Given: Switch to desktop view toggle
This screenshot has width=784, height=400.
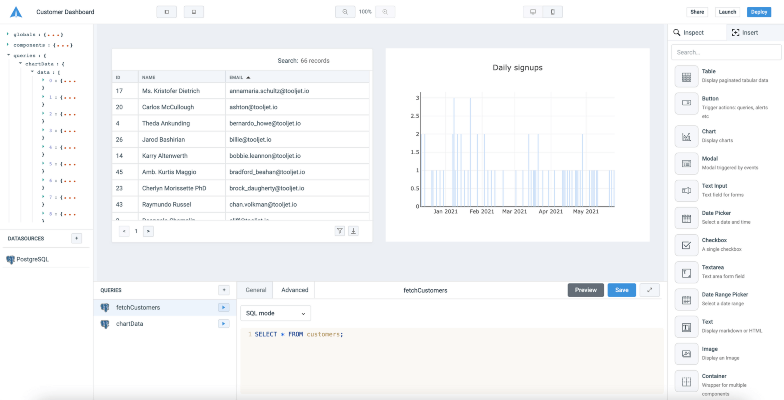Looking at the screenshot, I should (533, 12).
